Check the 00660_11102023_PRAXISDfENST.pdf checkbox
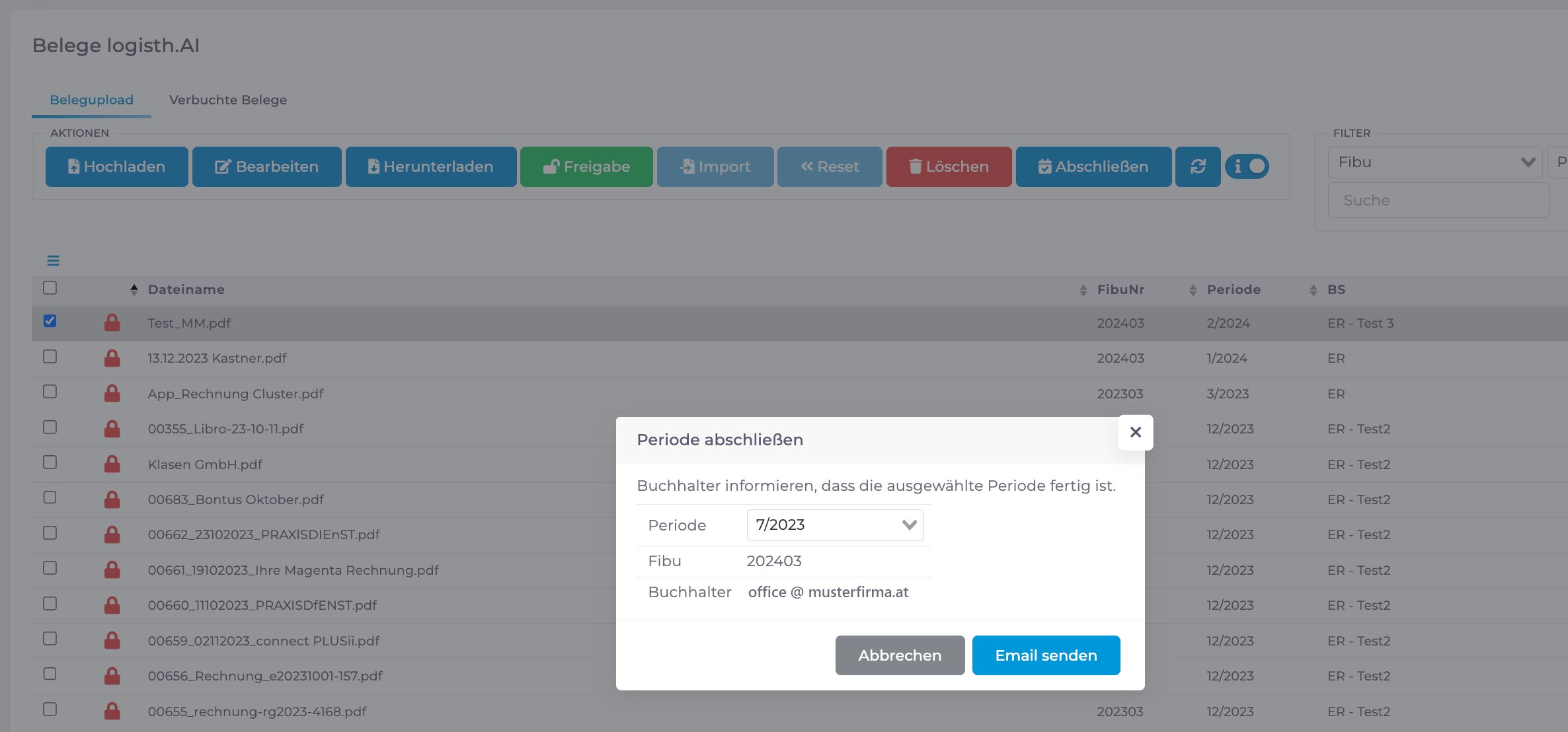1568x732 pixels. (x=50, y=604)
